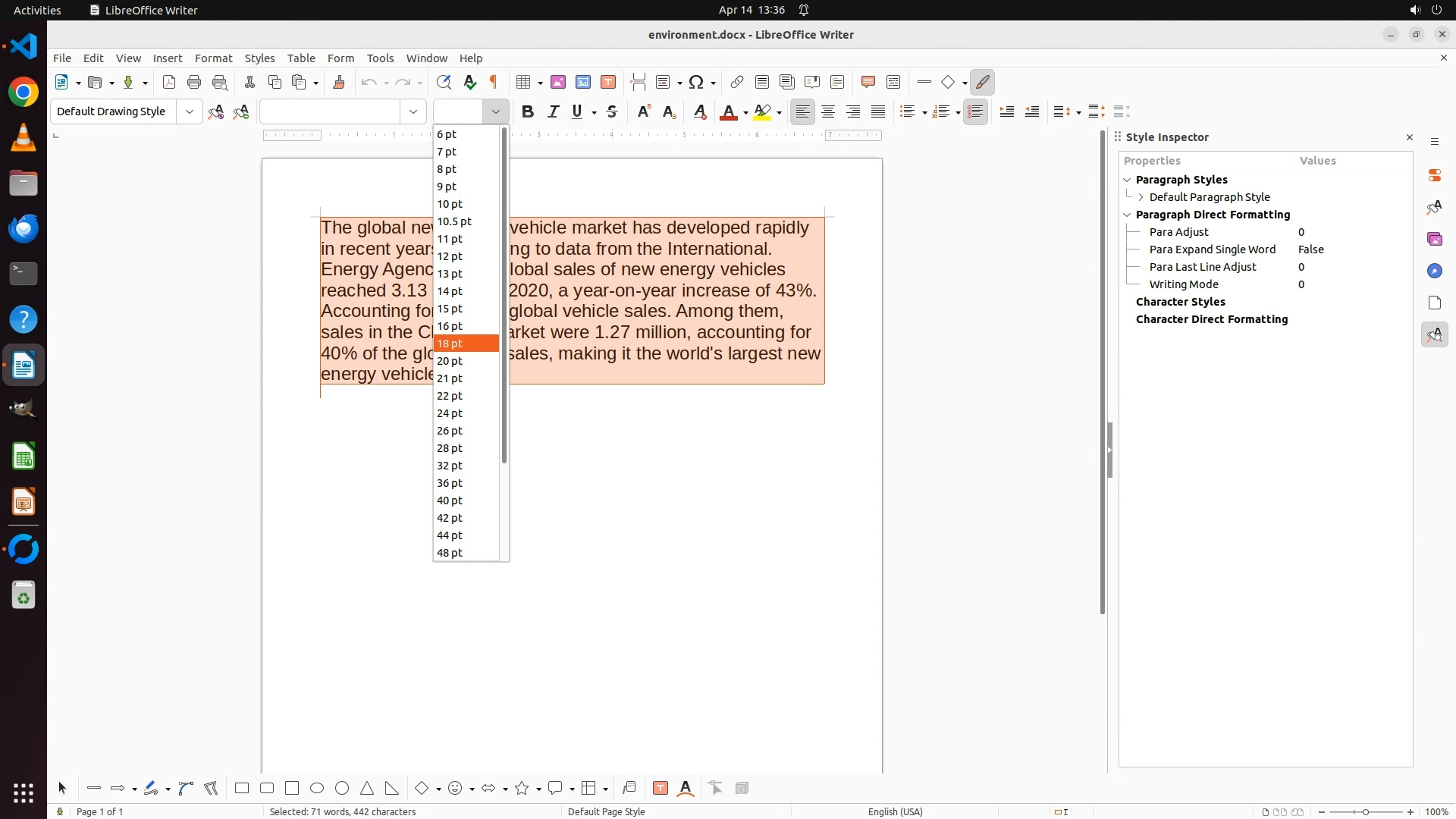Open the Table menu
Viewport: 1456px width, 819px height.
301,58
